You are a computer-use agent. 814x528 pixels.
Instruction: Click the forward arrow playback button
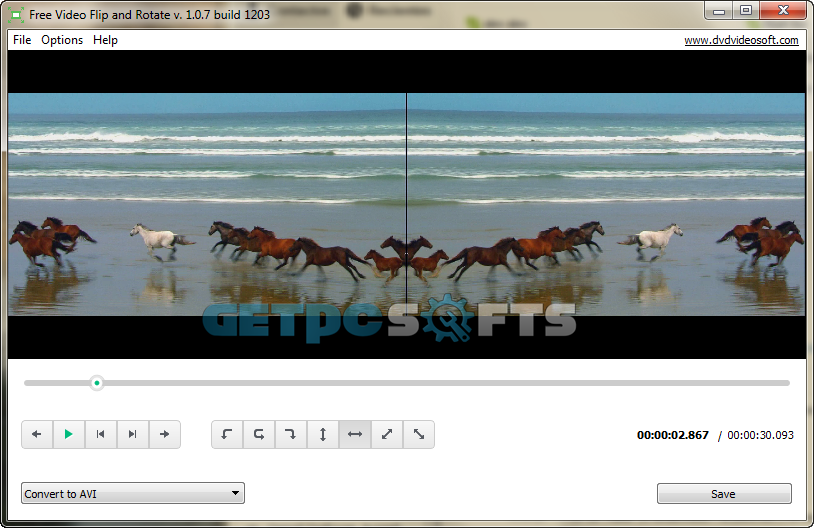(x=165, y=434)
